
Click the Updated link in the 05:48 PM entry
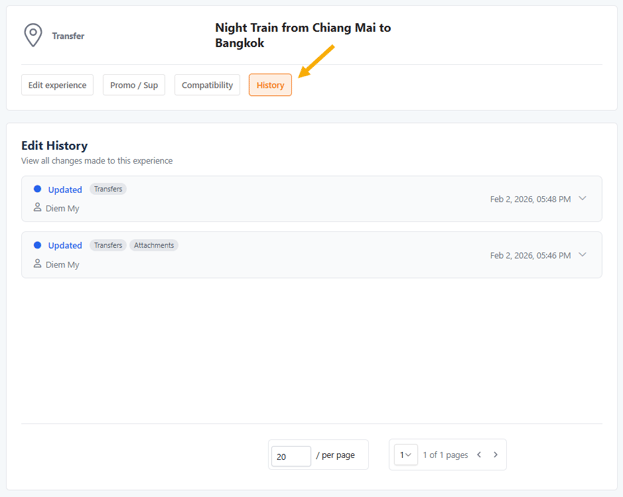coord(65,190)
